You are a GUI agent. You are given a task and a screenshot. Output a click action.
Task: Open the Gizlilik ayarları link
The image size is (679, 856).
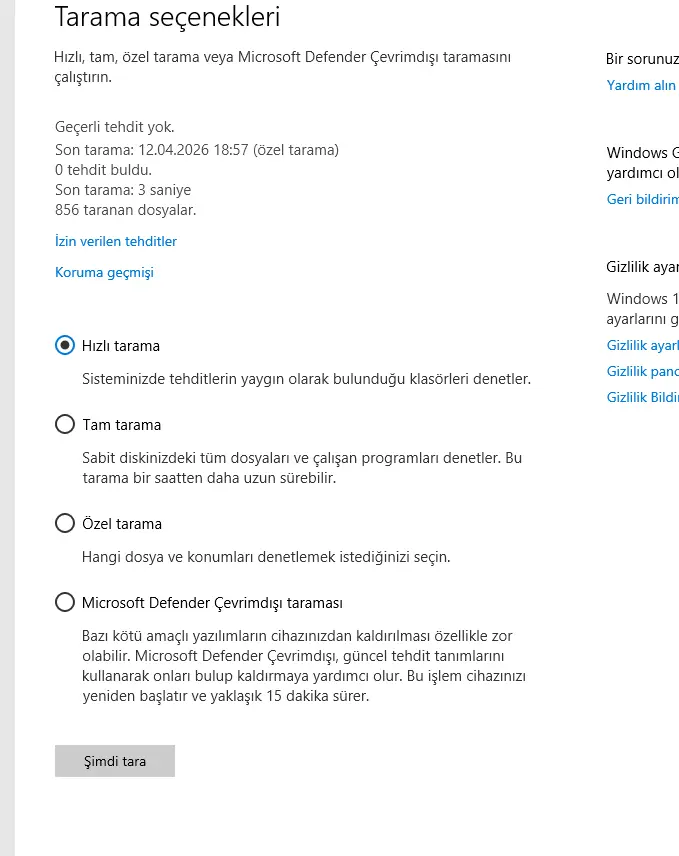point(643,345)
